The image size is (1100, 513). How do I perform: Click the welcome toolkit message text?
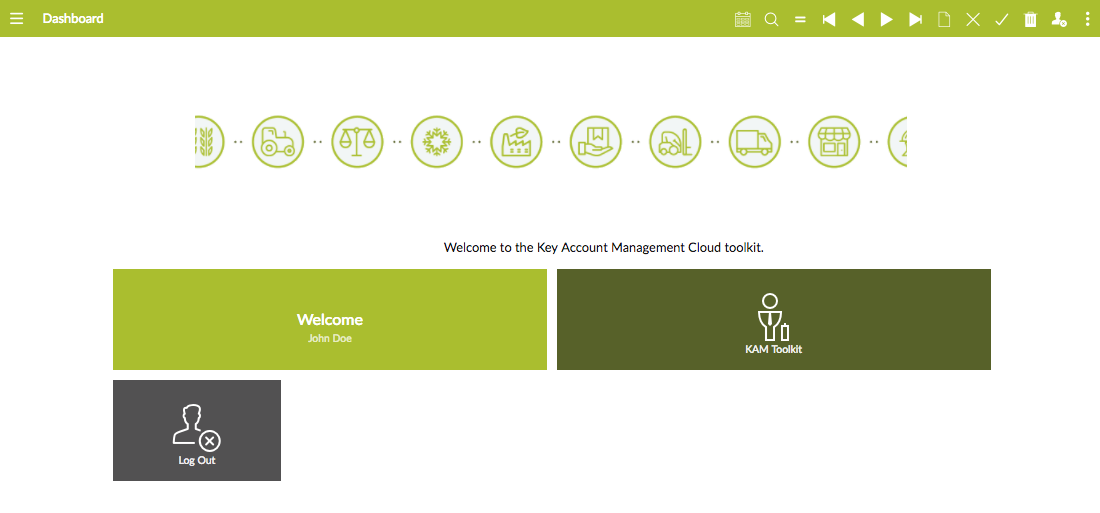pos(603,248)
